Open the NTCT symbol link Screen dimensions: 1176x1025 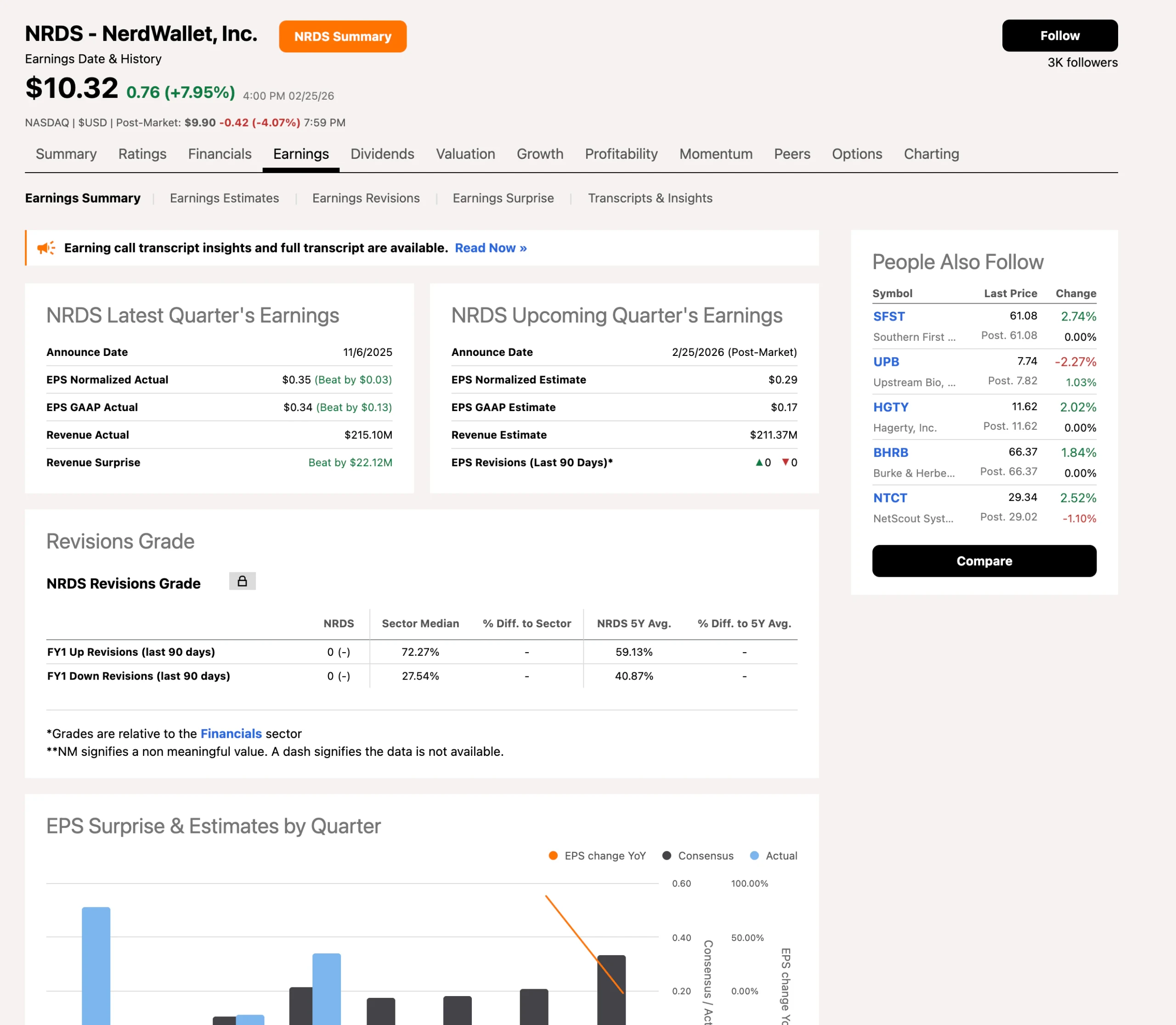pyautogui.click(x=890, y=498)
